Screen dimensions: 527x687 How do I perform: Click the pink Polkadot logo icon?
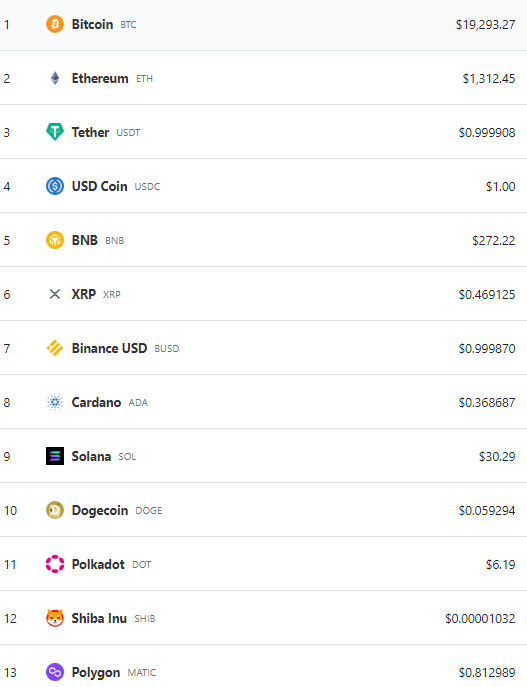click(55, 564)
